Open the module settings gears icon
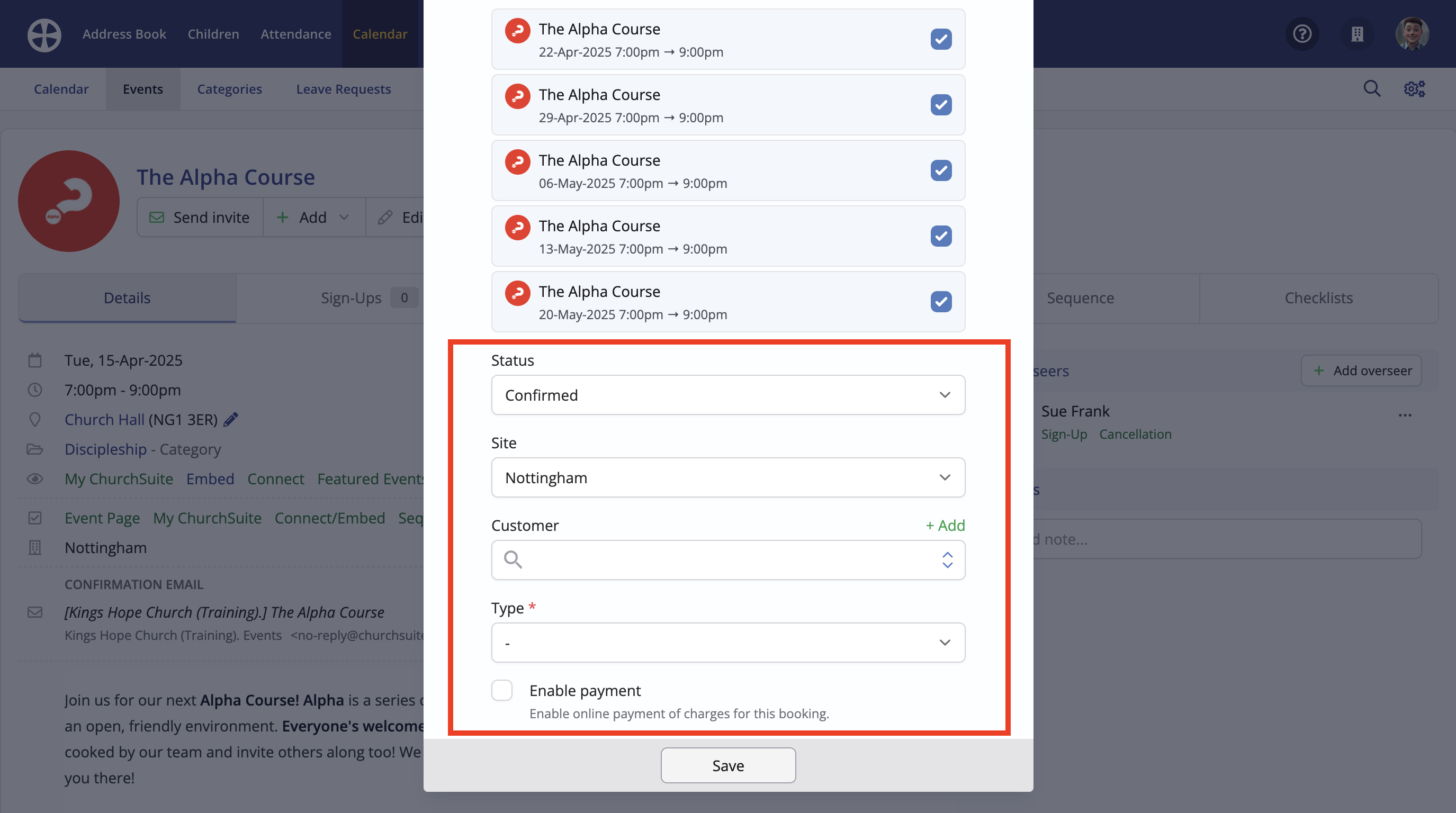 coord(1414,89)
